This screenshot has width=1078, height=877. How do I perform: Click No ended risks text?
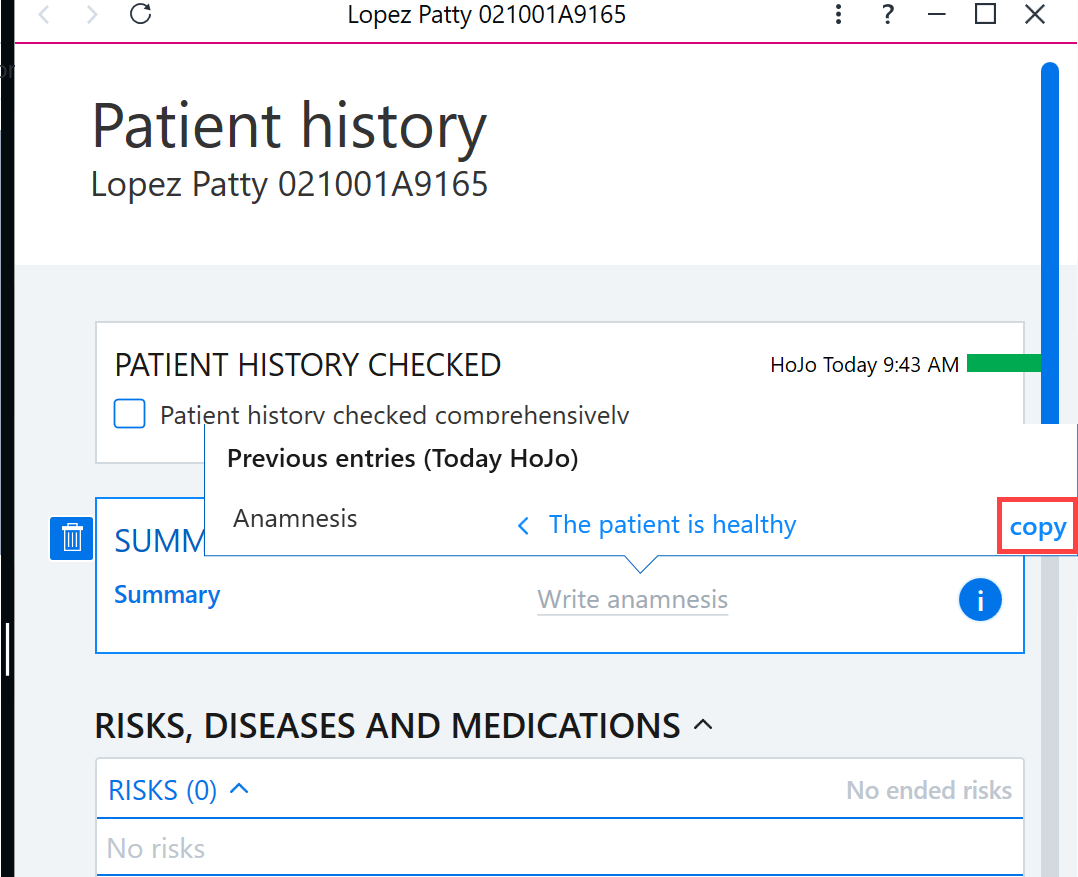(929, 790)
